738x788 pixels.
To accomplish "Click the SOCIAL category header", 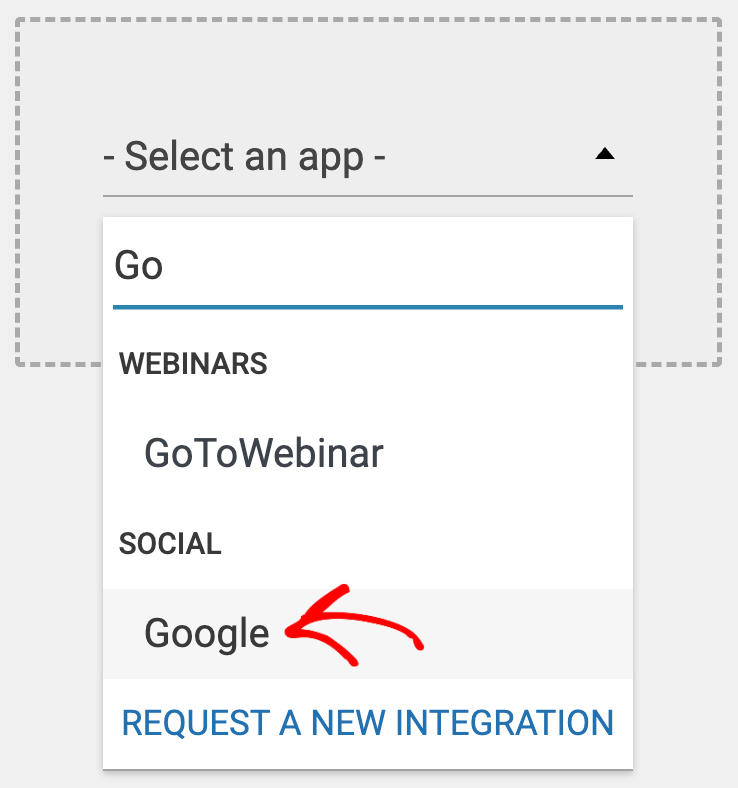I will point(170,544).
